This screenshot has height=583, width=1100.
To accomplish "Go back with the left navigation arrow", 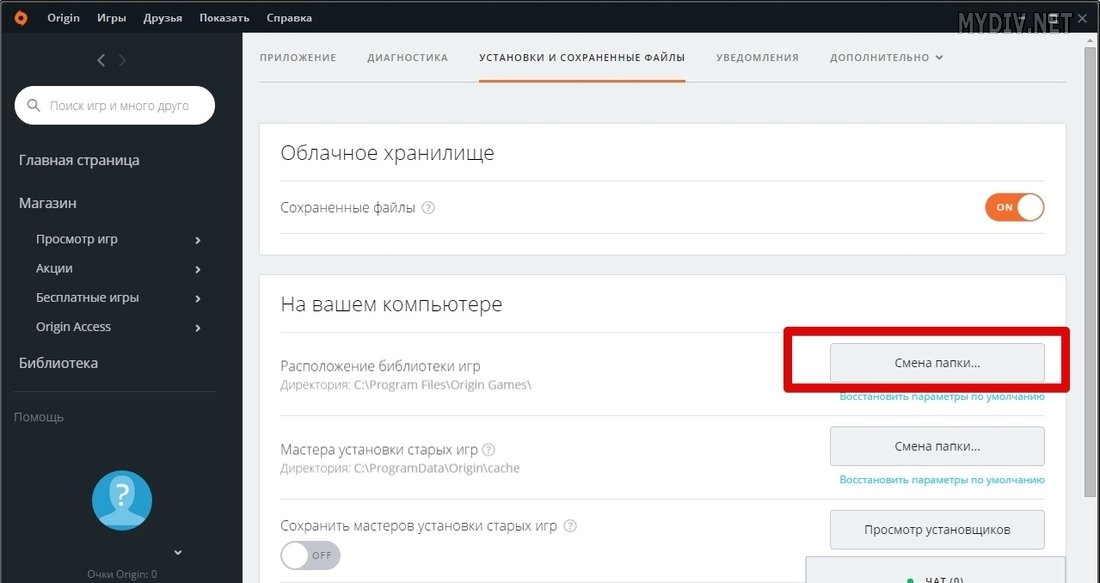I will tap(101, 61).
